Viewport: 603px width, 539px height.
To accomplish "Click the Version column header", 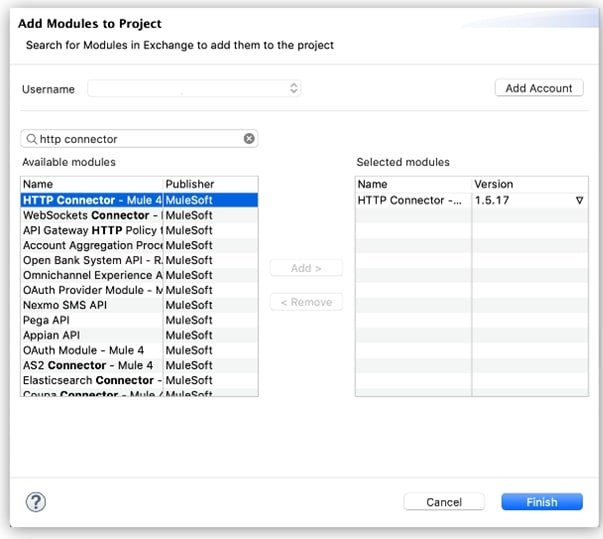I will pyautogui.click(x=530, y=184).
